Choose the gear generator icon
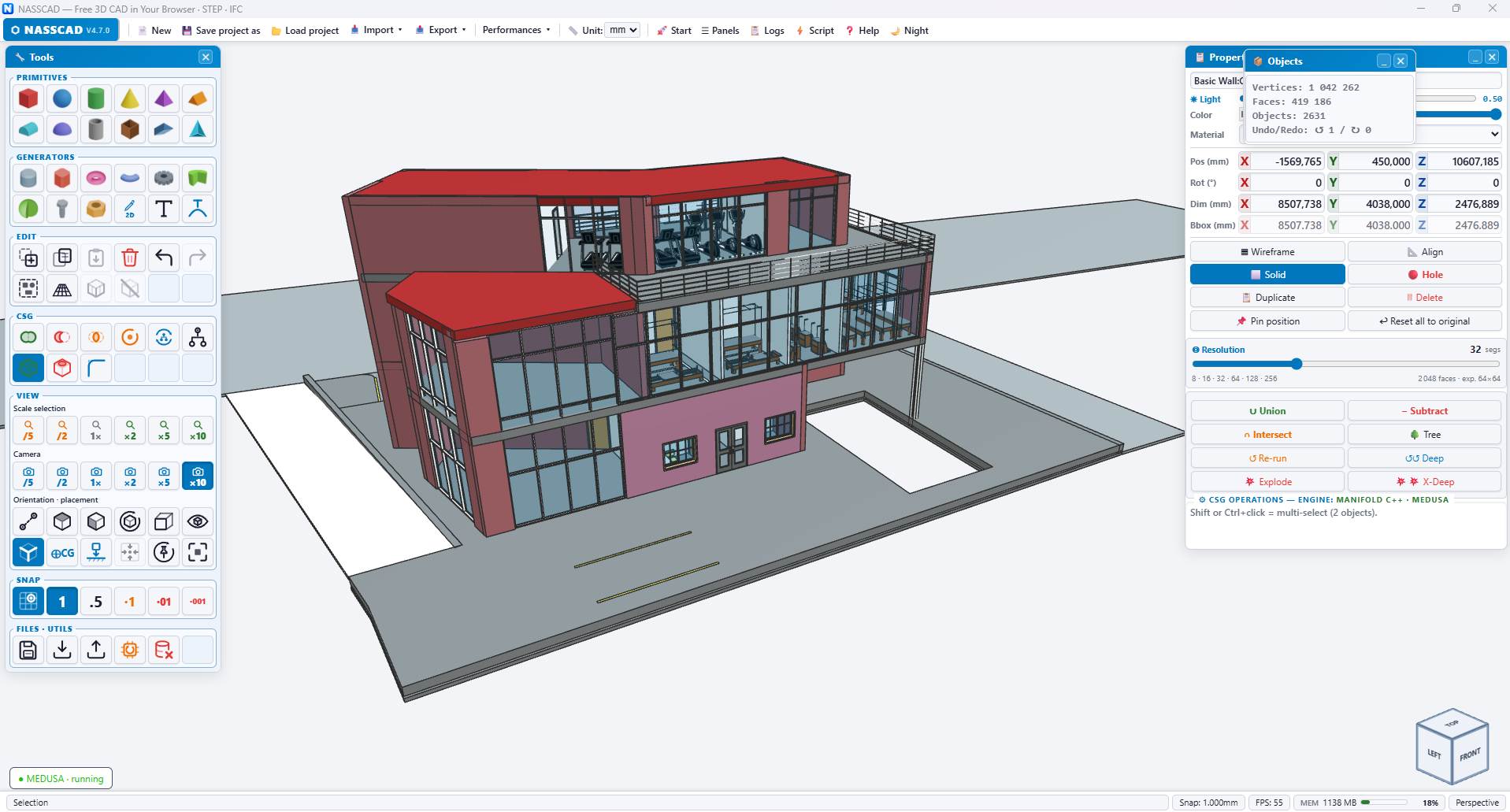 (x=164, y=178)
